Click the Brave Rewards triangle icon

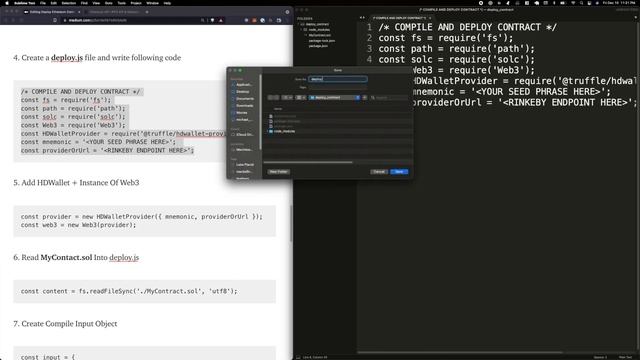pos(221,20)
